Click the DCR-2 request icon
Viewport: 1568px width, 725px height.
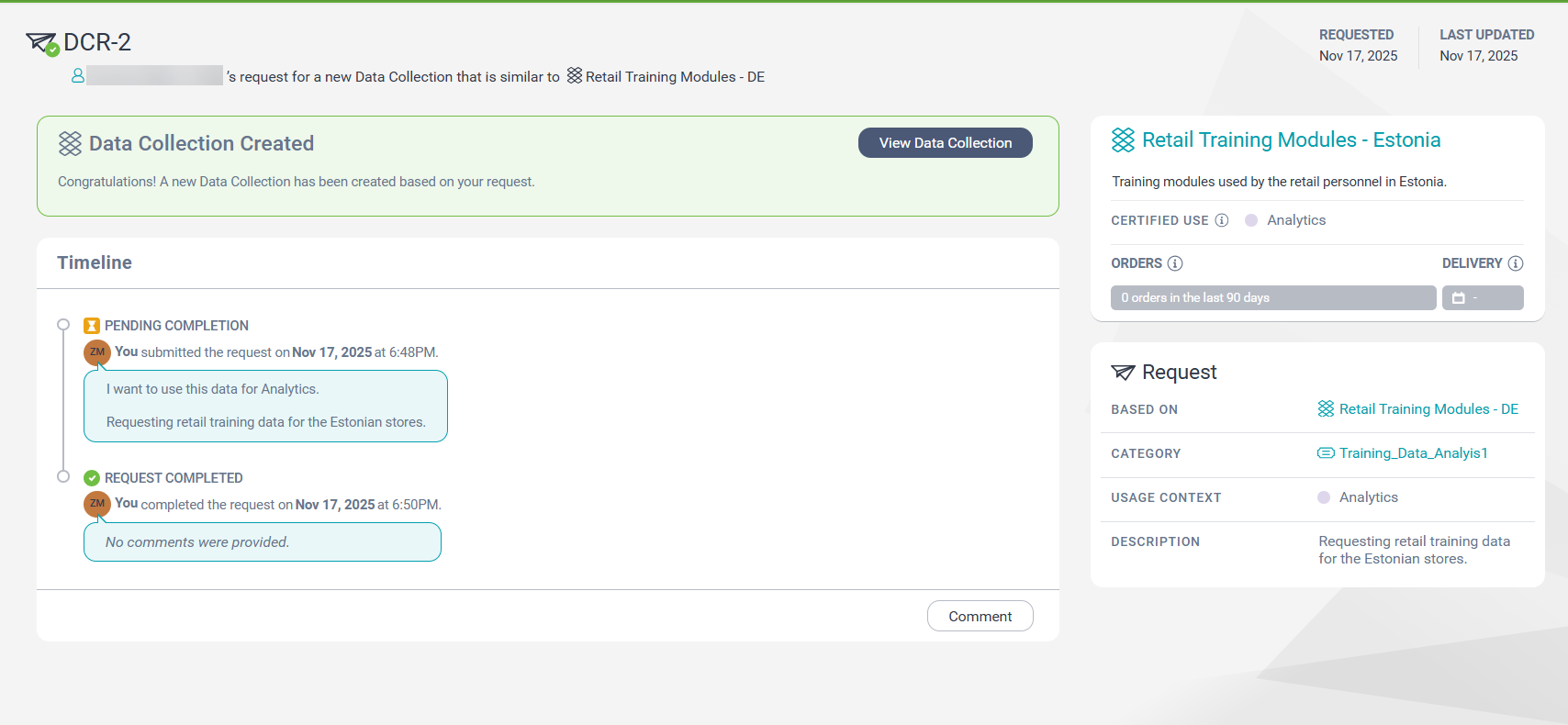pyautogui.click(x=42, y=43)
